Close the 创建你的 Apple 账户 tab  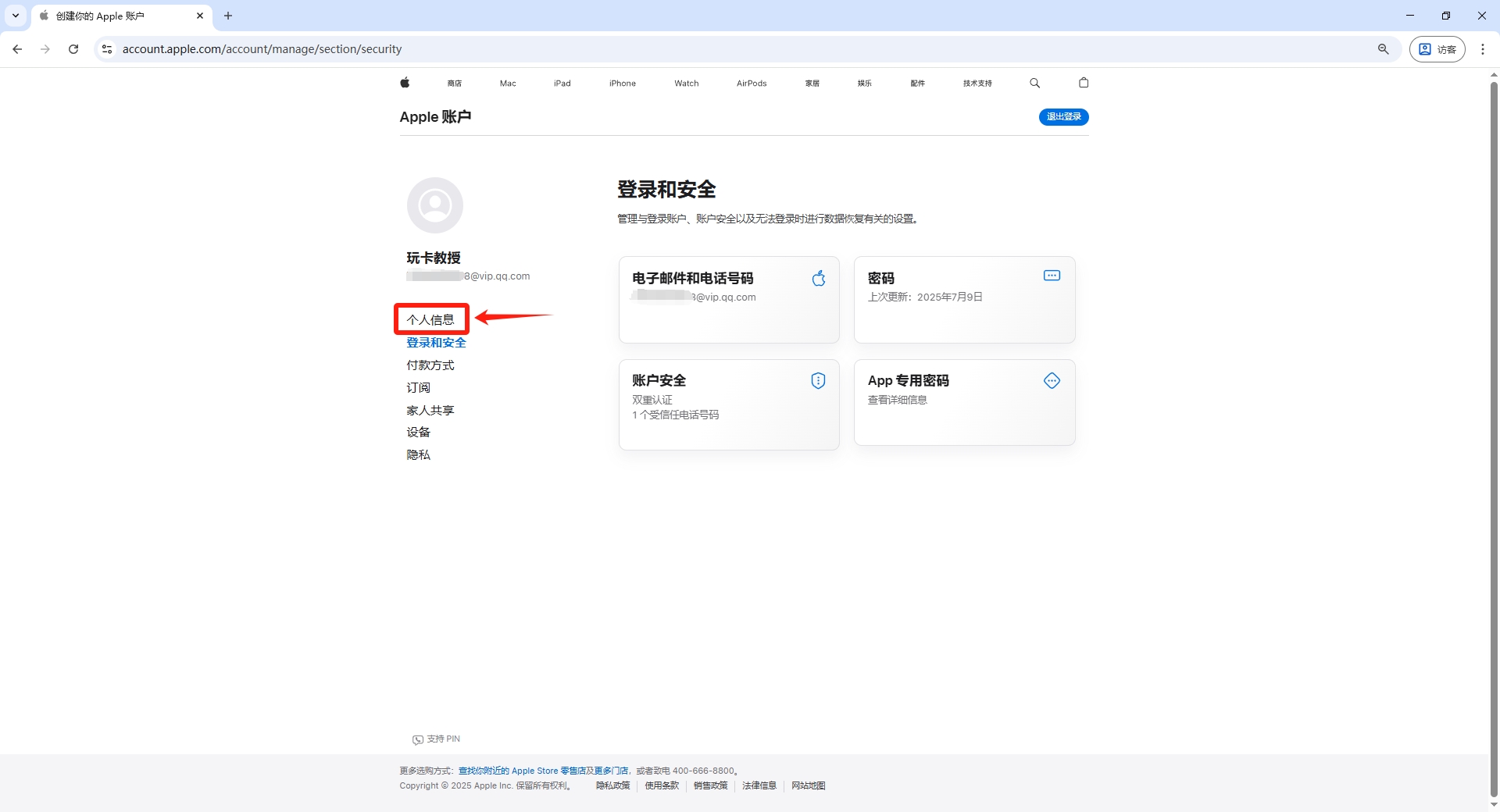click(200, 16)
